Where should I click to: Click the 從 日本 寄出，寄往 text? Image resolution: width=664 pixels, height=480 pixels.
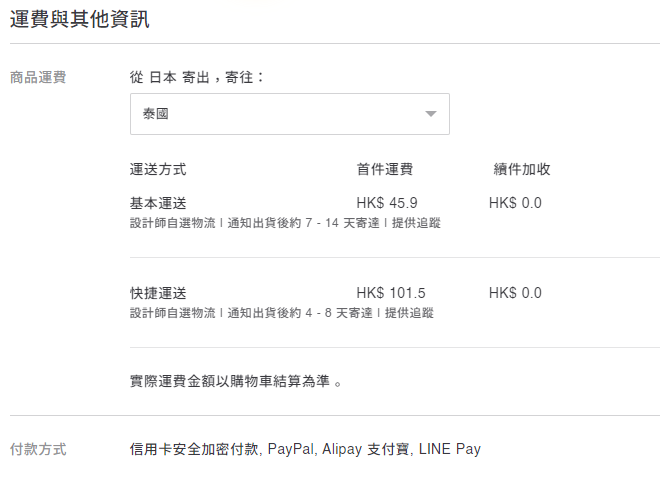[x=197, y=76]
